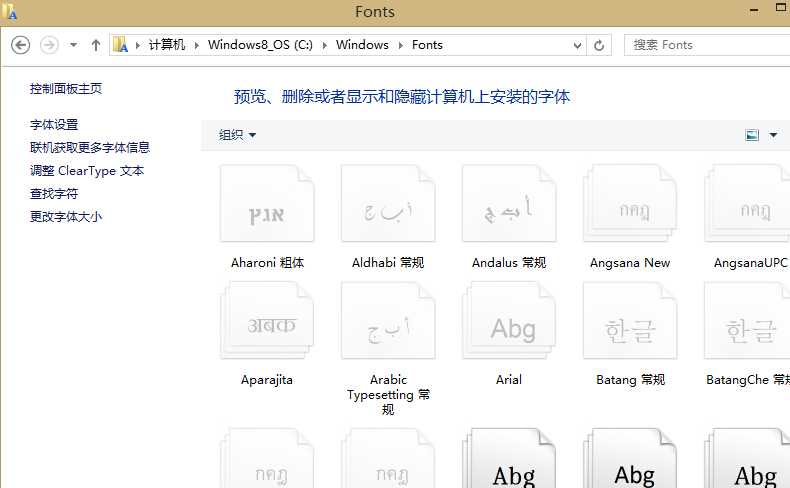Click the Andalus 常规 label

(x=509, y=263)
